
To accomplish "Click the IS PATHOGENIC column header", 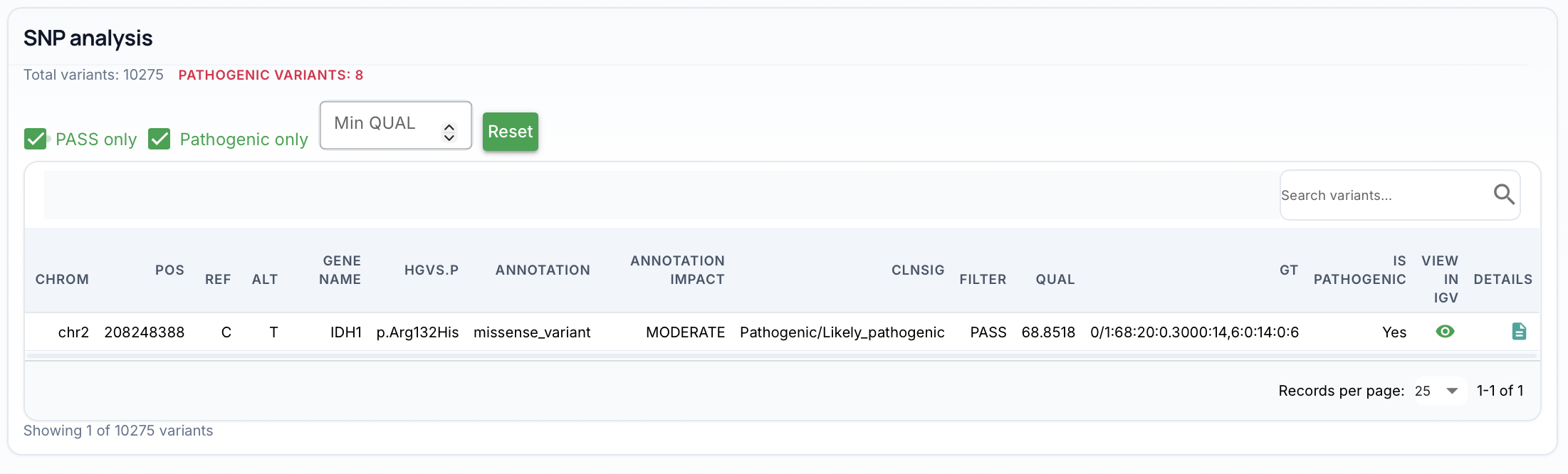I will click(x=1359, y=270).
